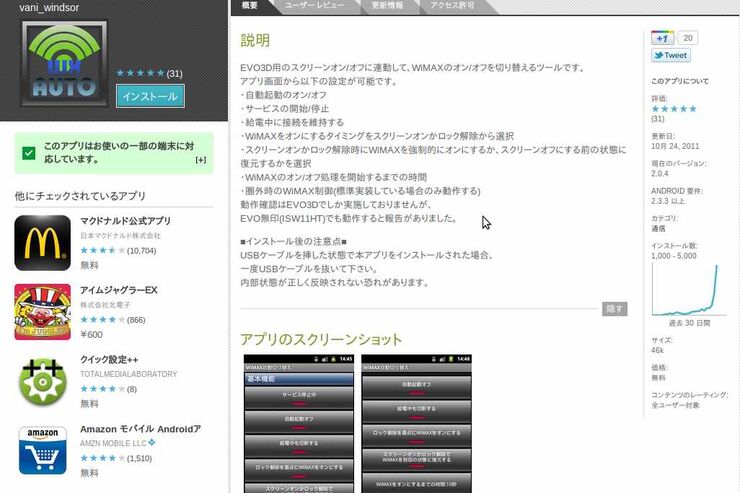This screenshot has height=493, width=740.
Task: Click the size value 46k
Action: 657,350
